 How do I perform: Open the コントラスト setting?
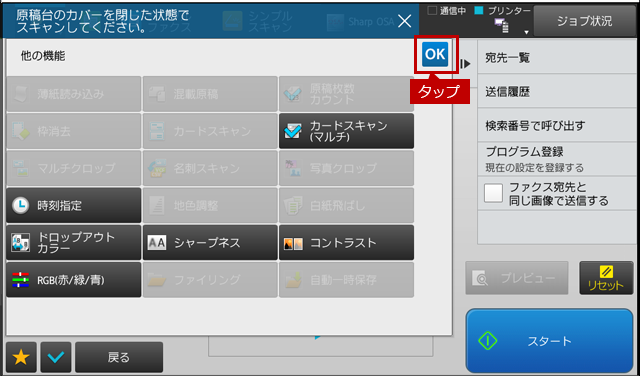[x=347, y=243]
